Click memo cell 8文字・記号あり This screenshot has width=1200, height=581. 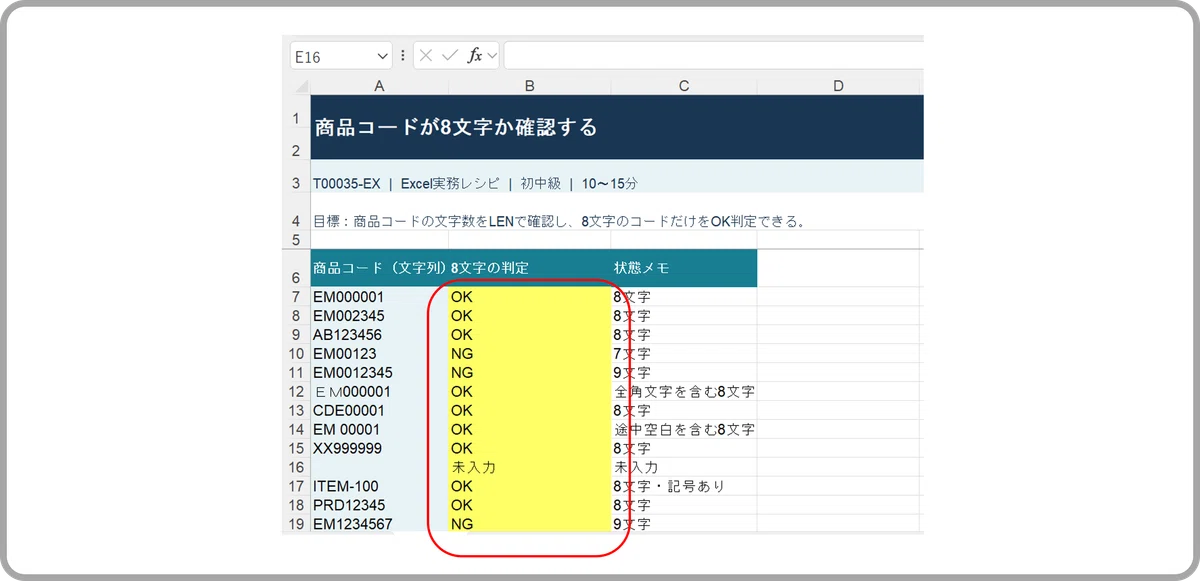pyautogui.click(x=684, y=486)
